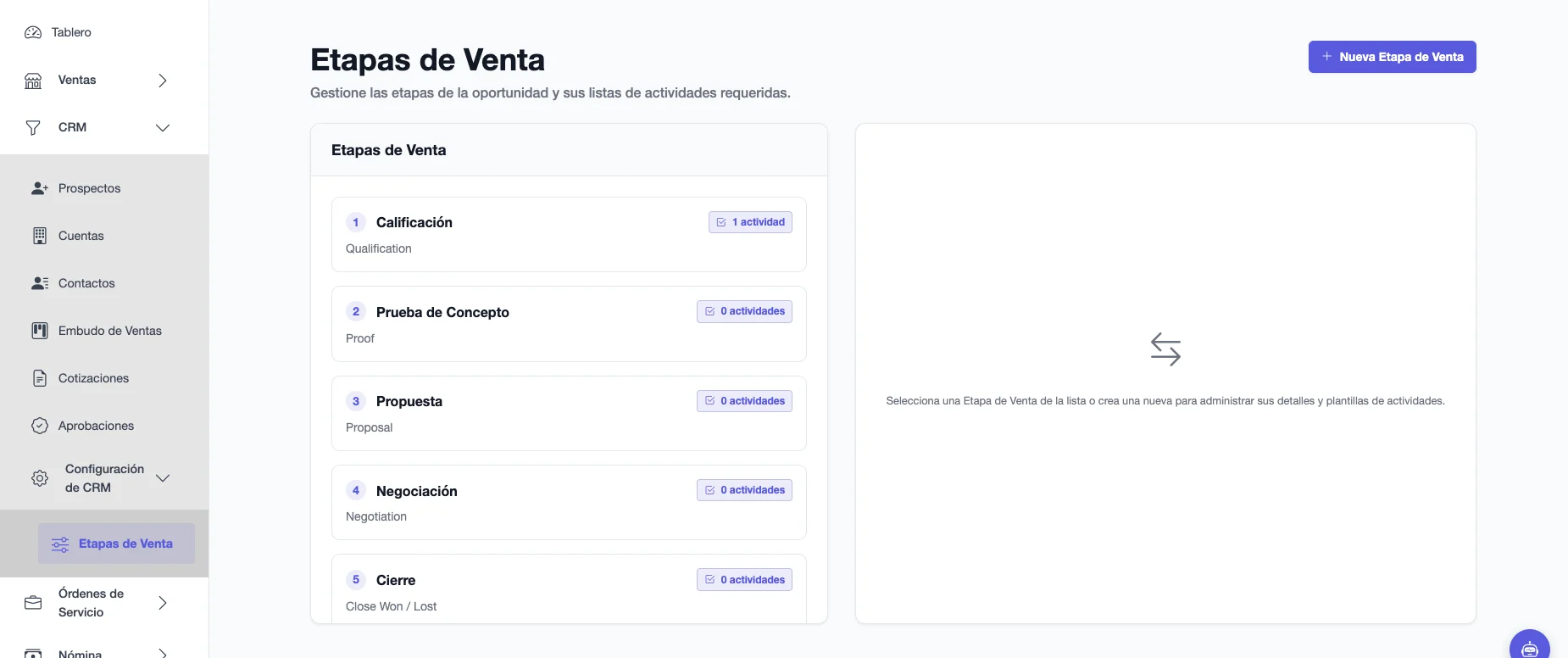Click the Cuentas building icon
Viewport: 1568px width, 658px height.
pos(40,236)
